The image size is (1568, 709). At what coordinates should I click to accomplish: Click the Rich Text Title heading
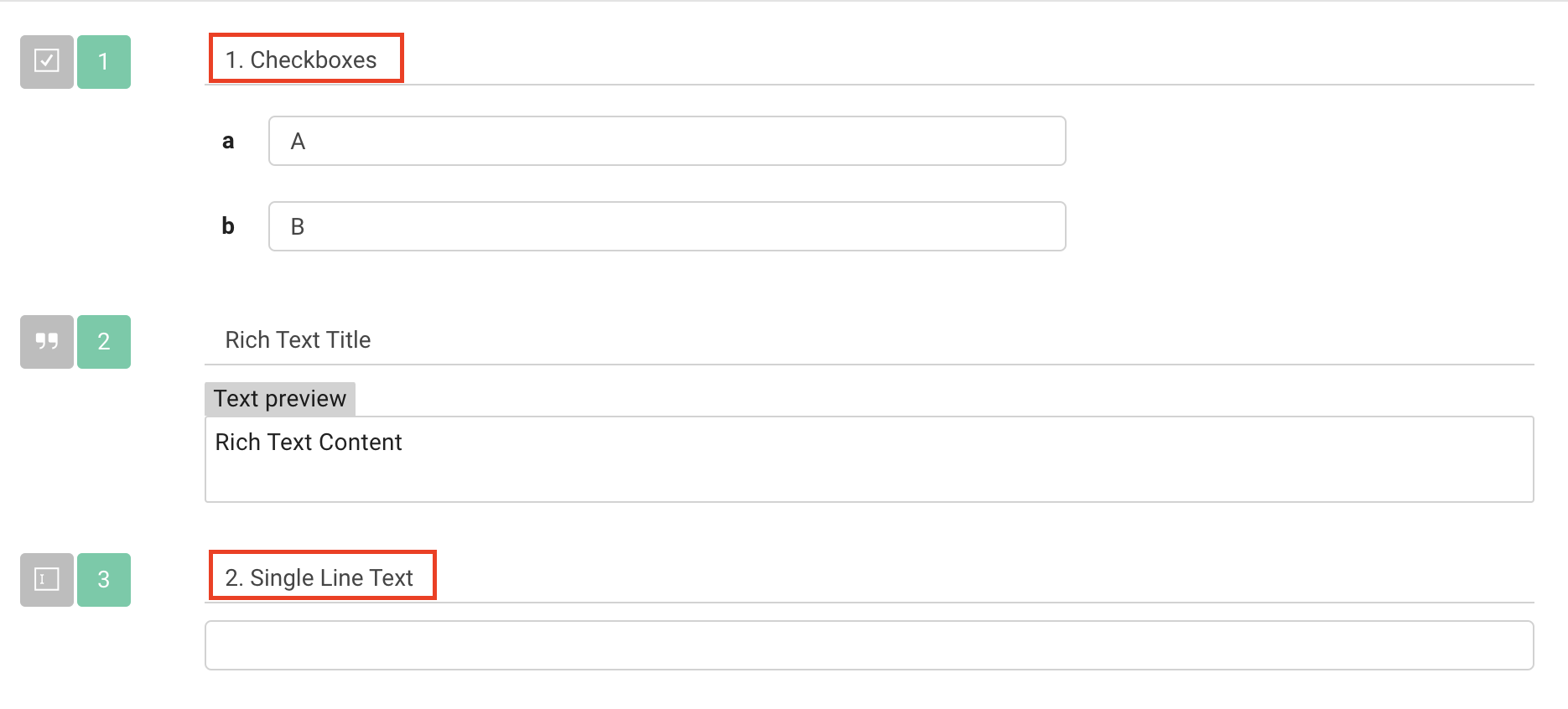click(298, 340)
